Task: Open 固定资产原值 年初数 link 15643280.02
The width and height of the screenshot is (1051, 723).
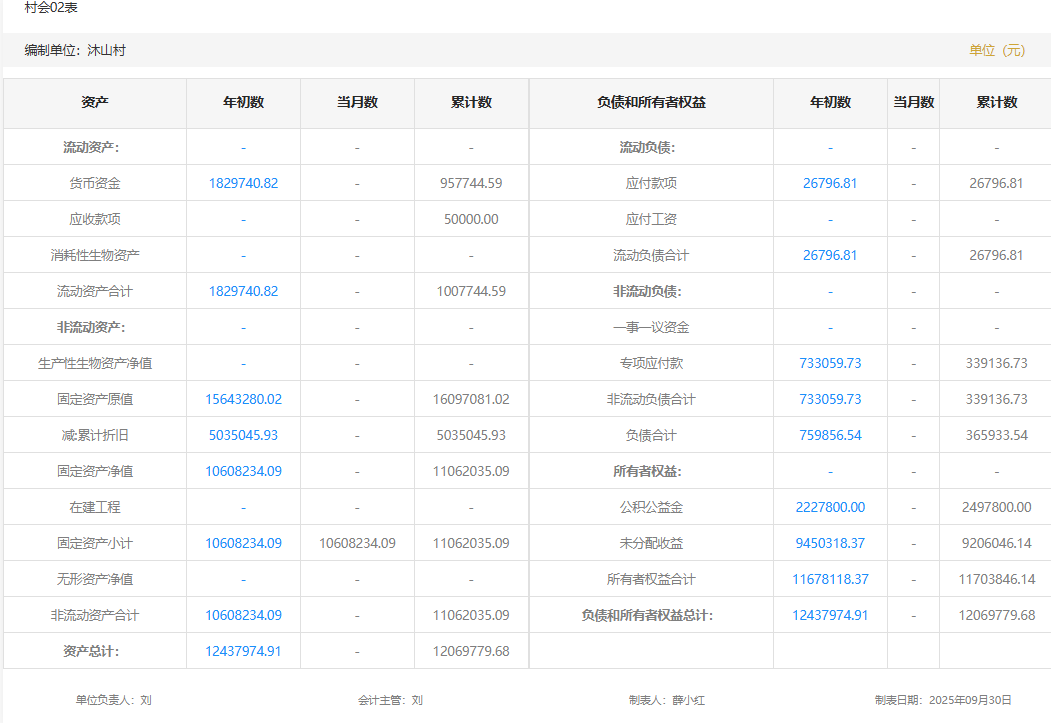Action: pos(243,399)
